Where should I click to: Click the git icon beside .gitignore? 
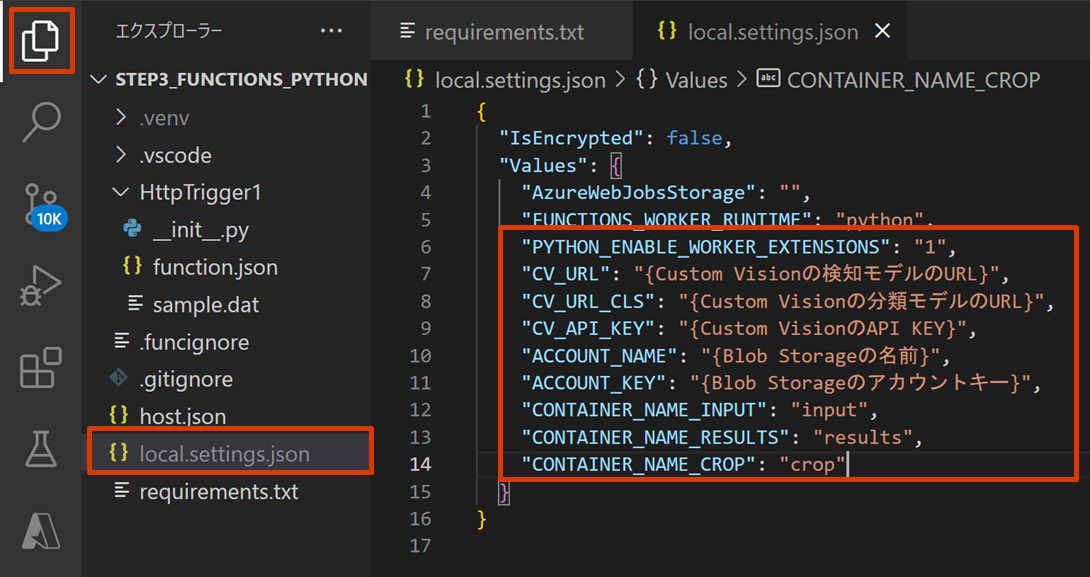pyautogui.click(x=119, y=377)
